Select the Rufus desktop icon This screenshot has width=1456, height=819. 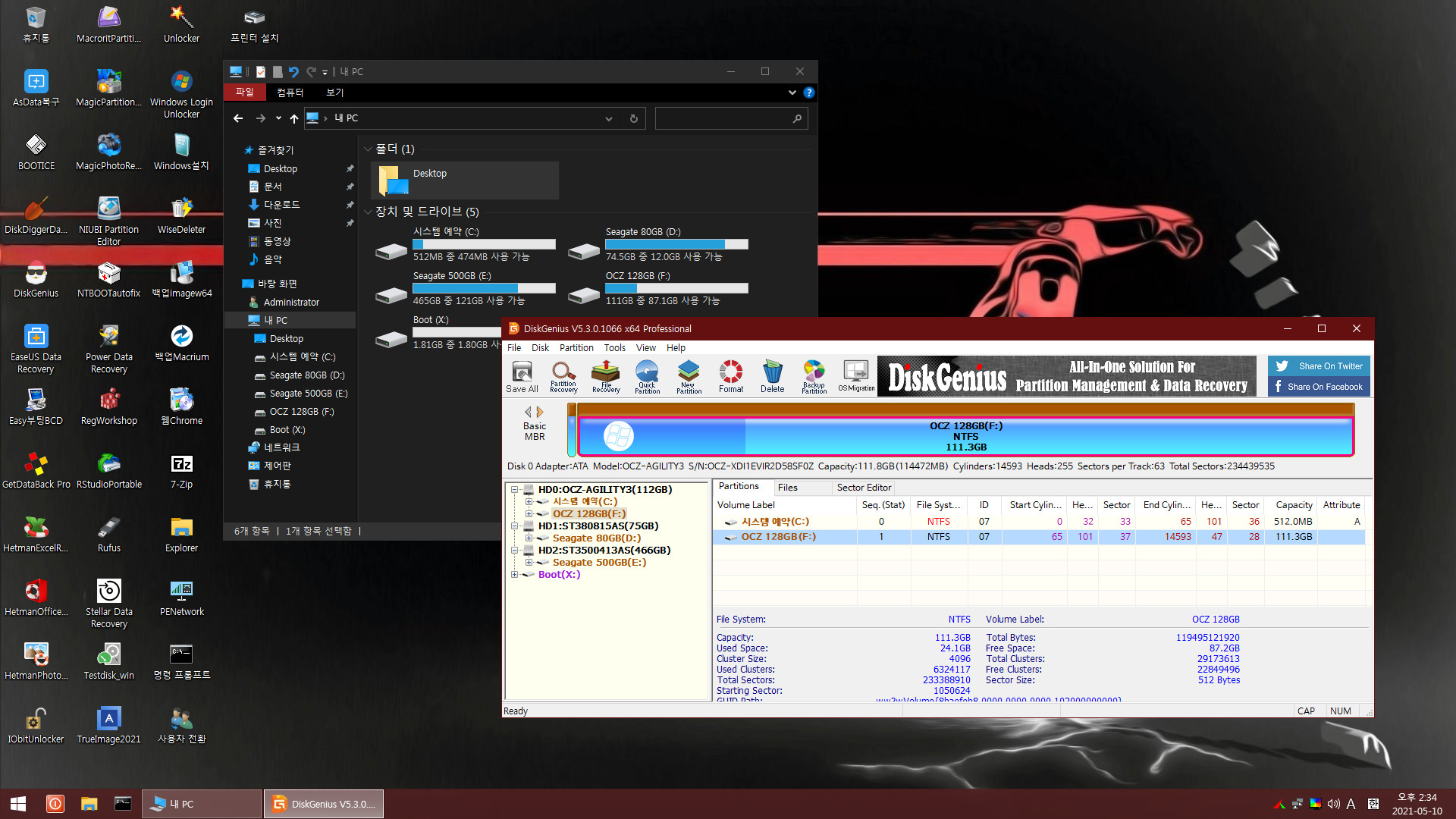[x=109, y=535]
